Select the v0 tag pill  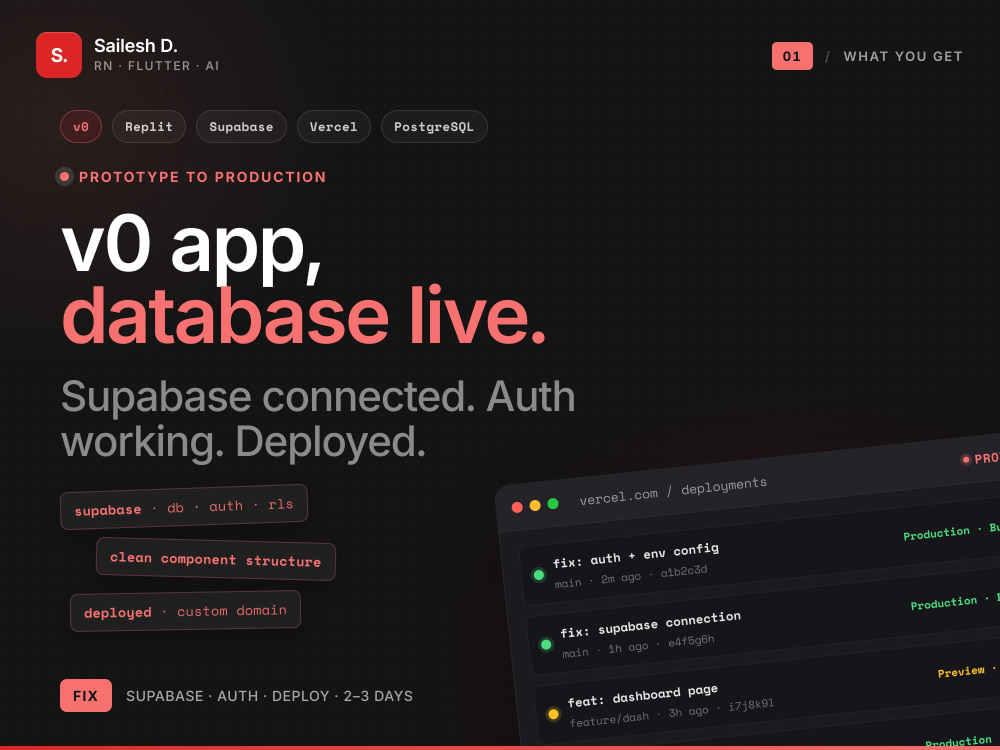pos(81,126)
